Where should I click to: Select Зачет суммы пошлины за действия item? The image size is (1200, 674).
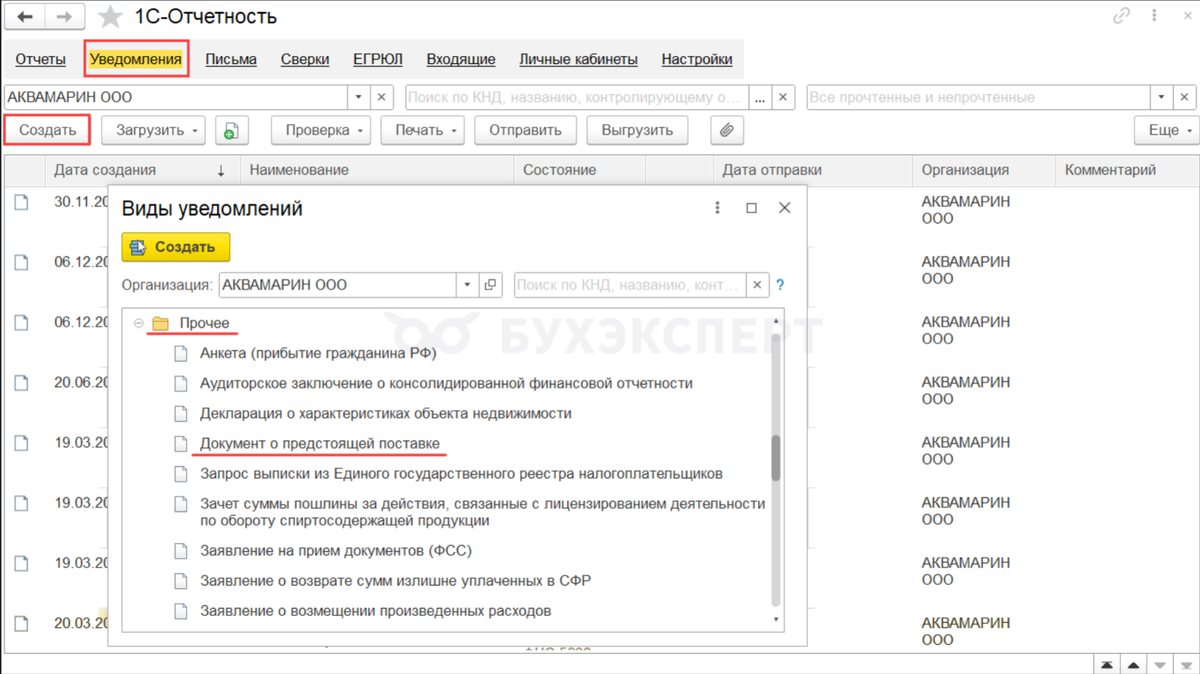(x=483, y=512)
